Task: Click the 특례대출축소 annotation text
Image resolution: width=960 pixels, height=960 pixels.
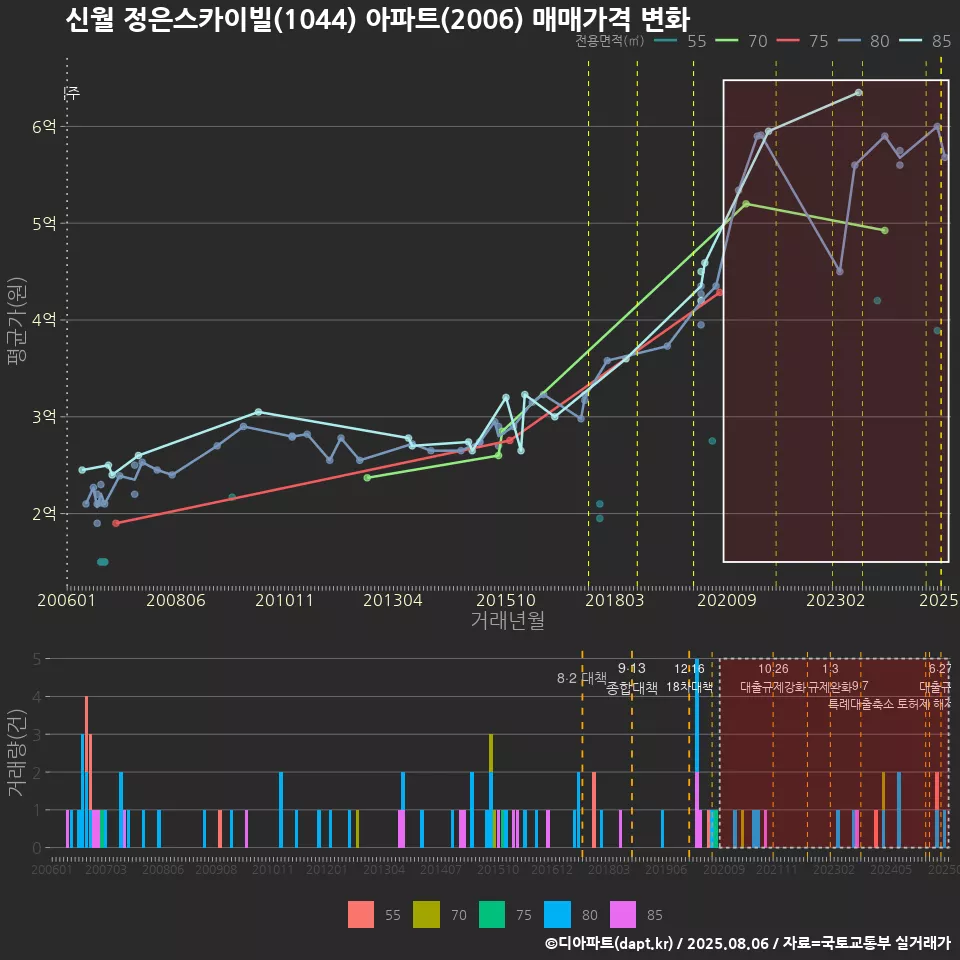Action: pyautogui.click(x=861, y=704)
